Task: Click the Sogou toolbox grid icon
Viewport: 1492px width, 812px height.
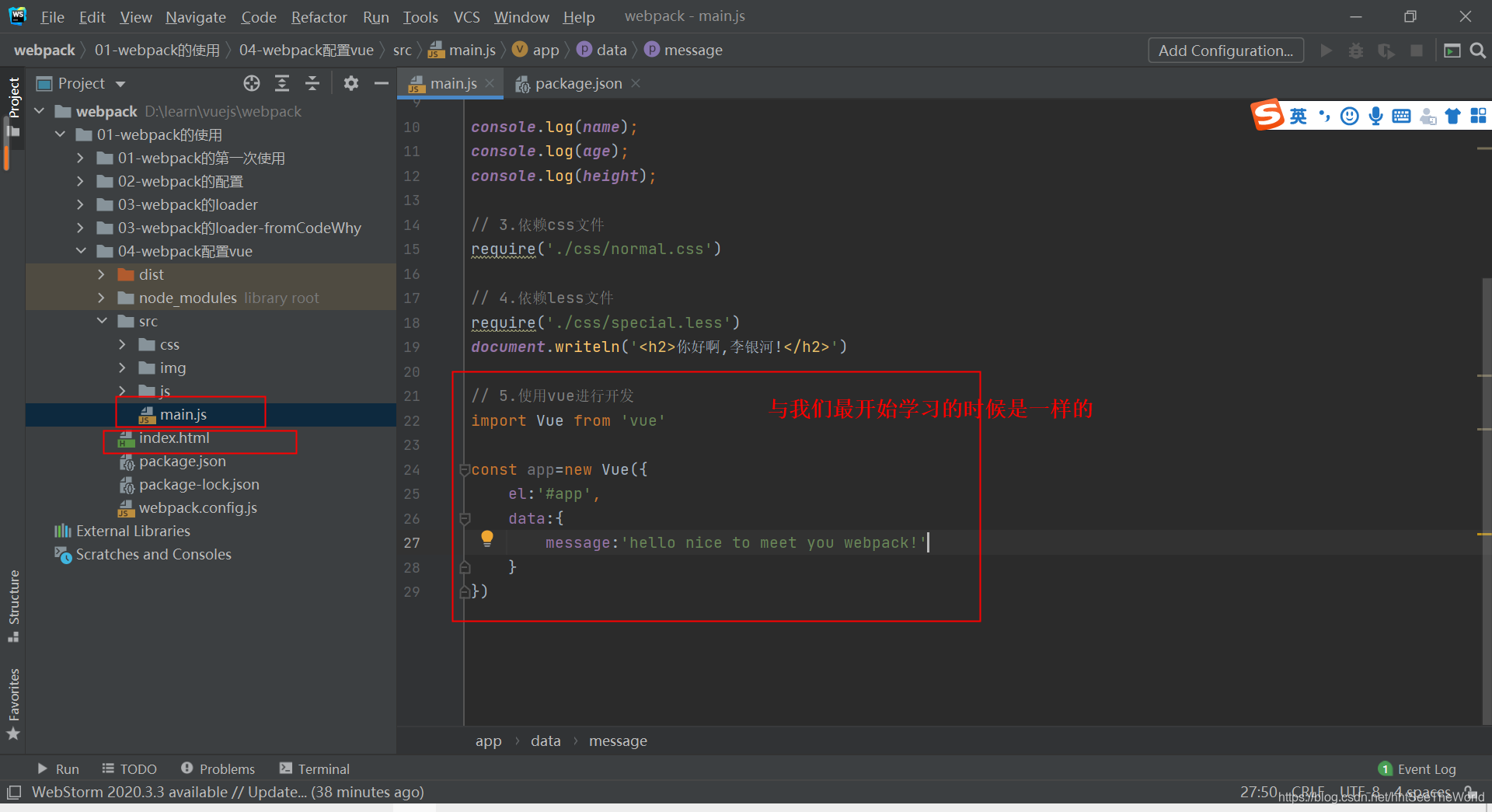Action: pyautogui.click(x=1478, y=116)
